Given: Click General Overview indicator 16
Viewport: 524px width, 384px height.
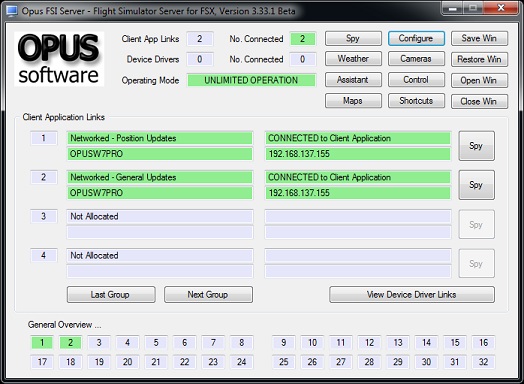Looking at the screenshot, I should pyautogui.click(x=484, y=343).
